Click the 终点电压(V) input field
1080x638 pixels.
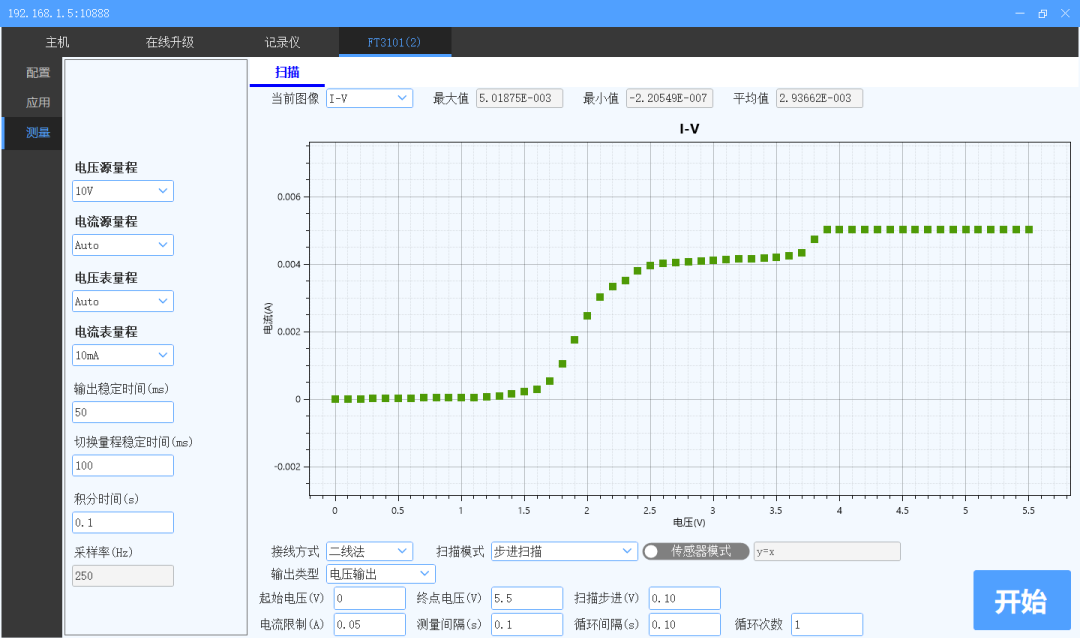click(x=527, y=598)
